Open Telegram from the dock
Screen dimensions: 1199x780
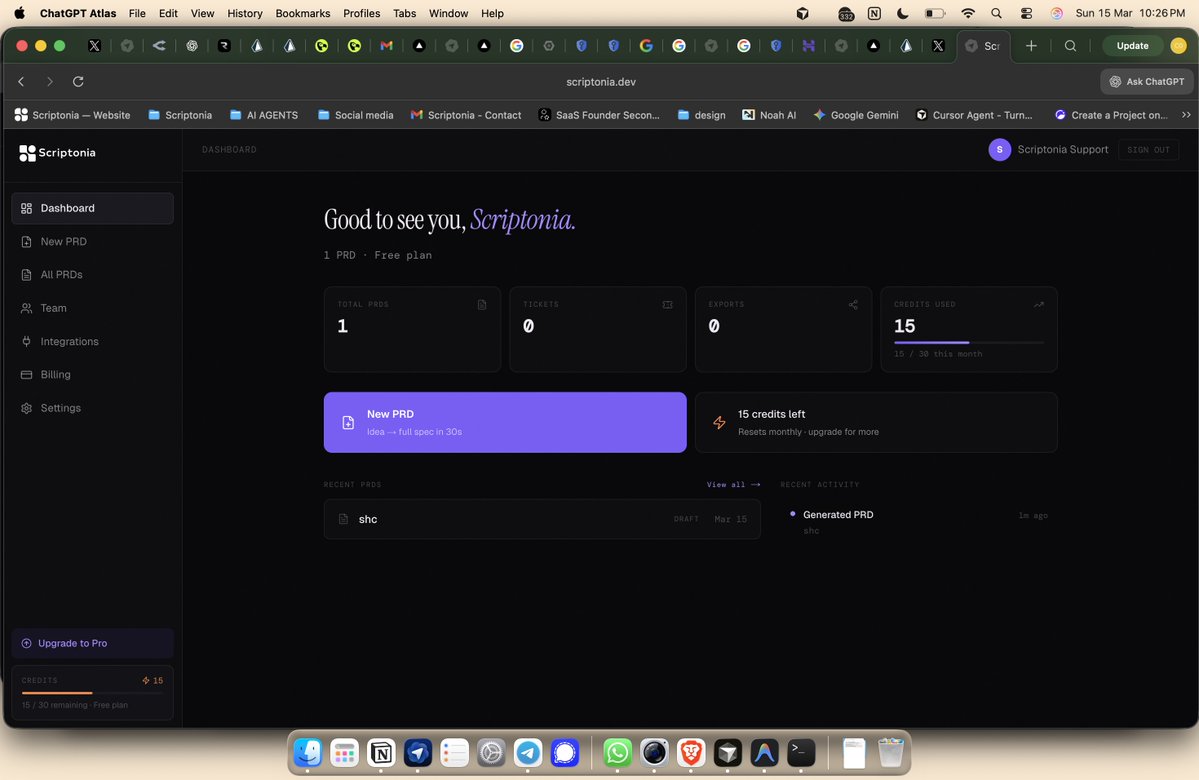pos(528,753)
